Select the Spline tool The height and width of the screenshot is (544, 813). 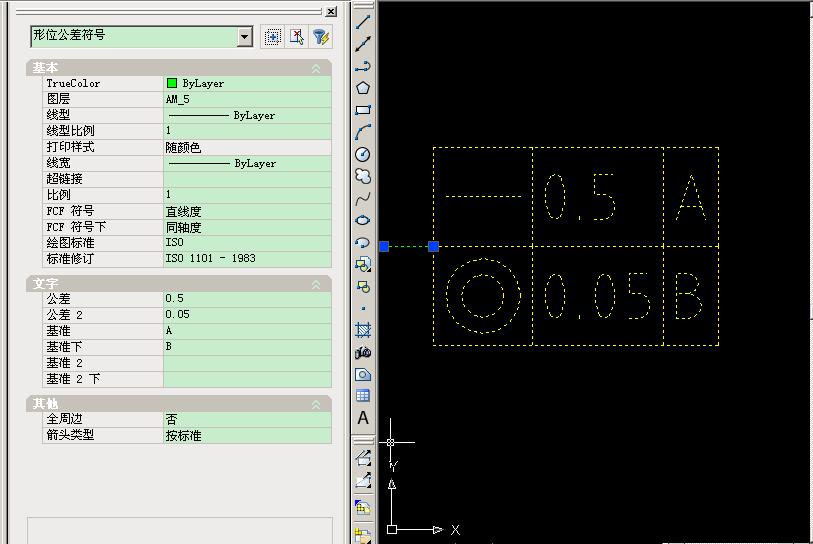pyautogui.click(x=363, y=198)
